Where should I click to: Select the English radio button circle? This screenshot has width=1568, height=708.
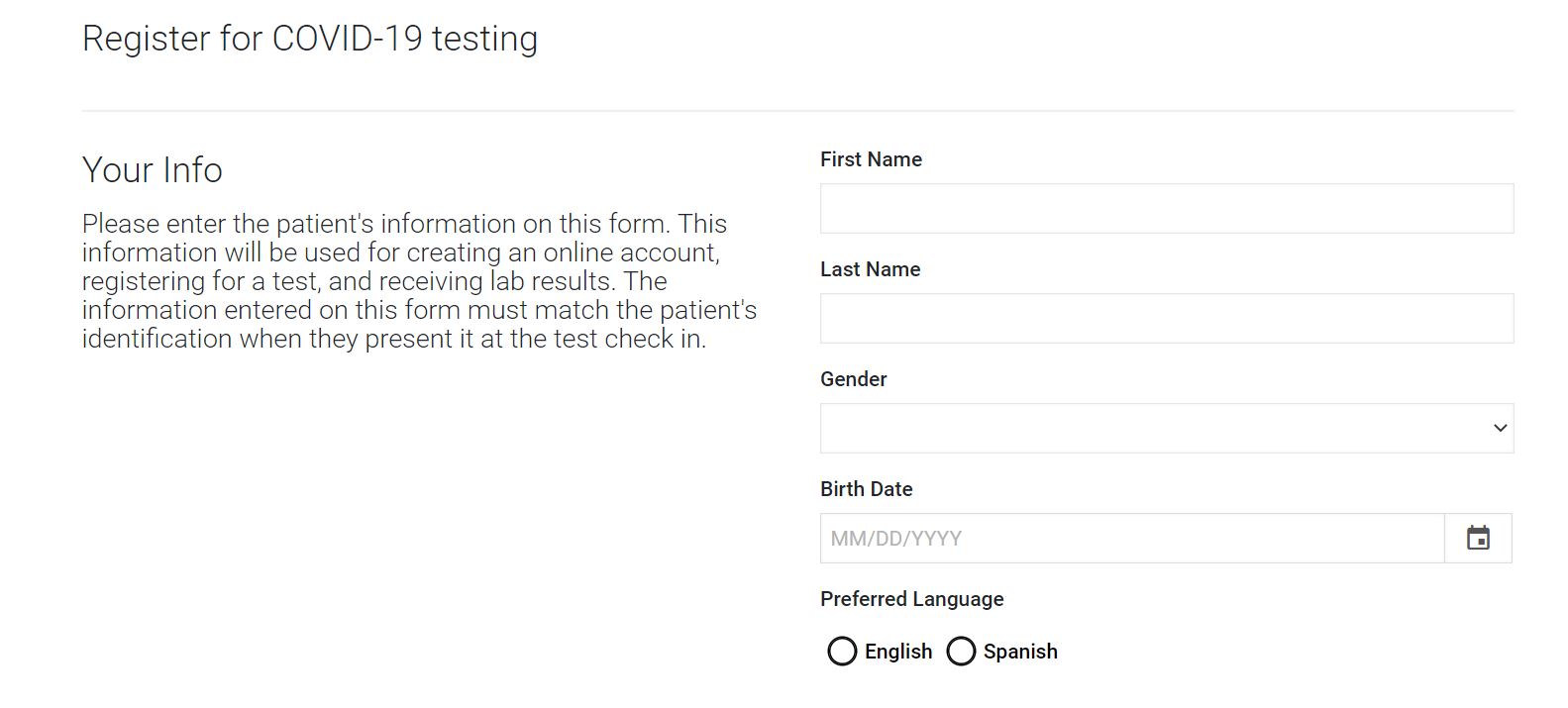[x=842, y=651]
